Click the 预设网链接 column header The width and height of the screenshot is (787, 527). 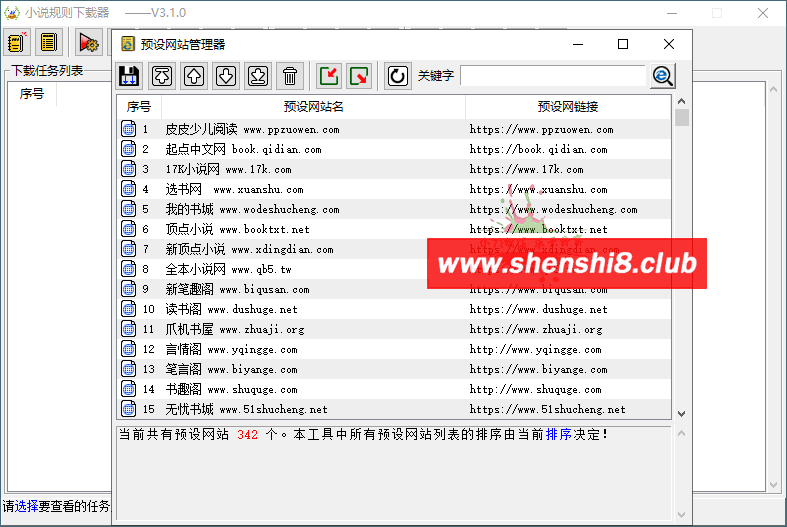pyautogui.click(x=568, y=106)
